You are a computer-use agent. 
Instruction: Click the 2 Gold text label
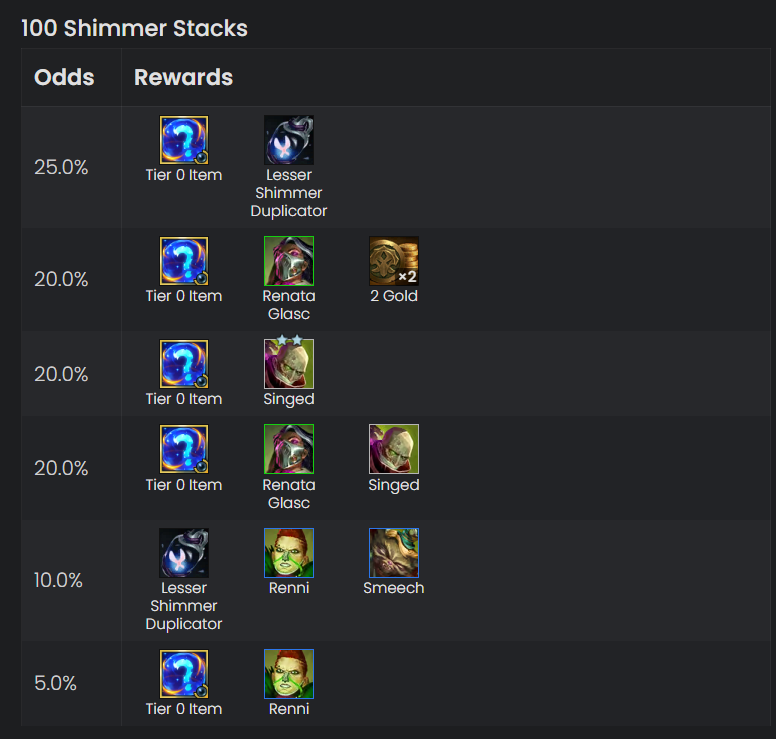pyautogui.click(x=393, y=296)
